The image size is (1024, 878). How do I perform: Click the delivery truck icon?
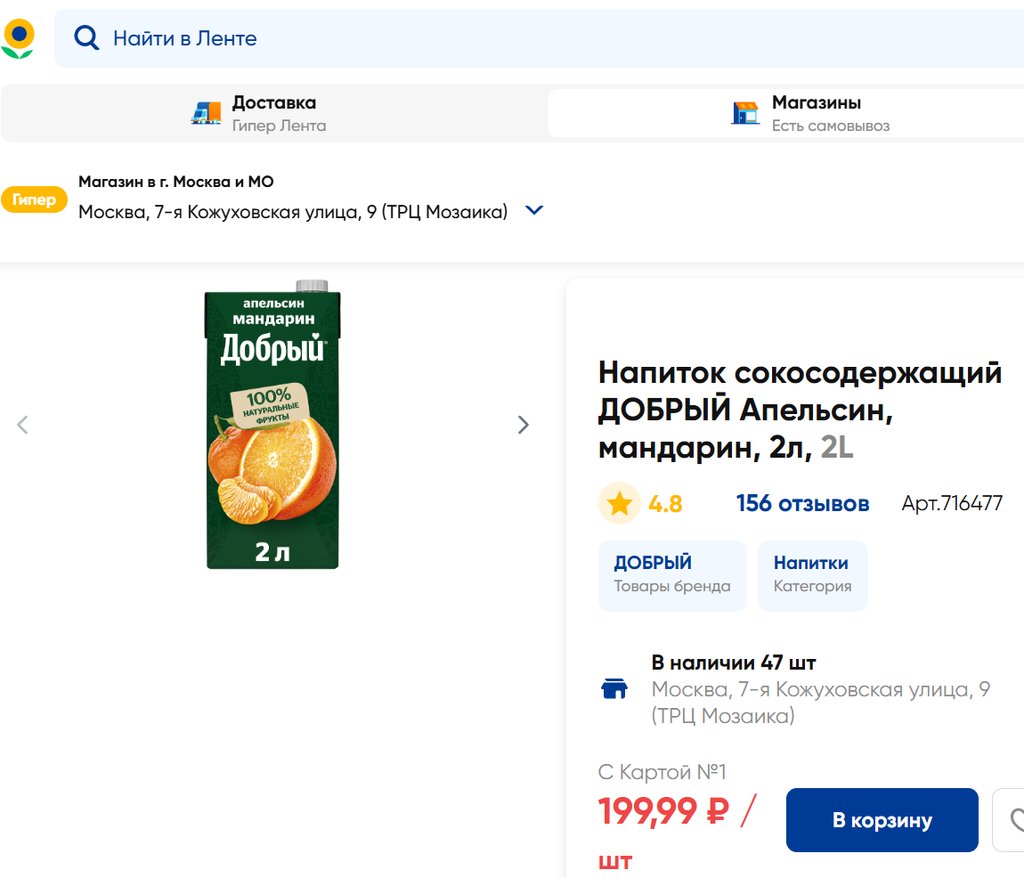click(206, 113)
